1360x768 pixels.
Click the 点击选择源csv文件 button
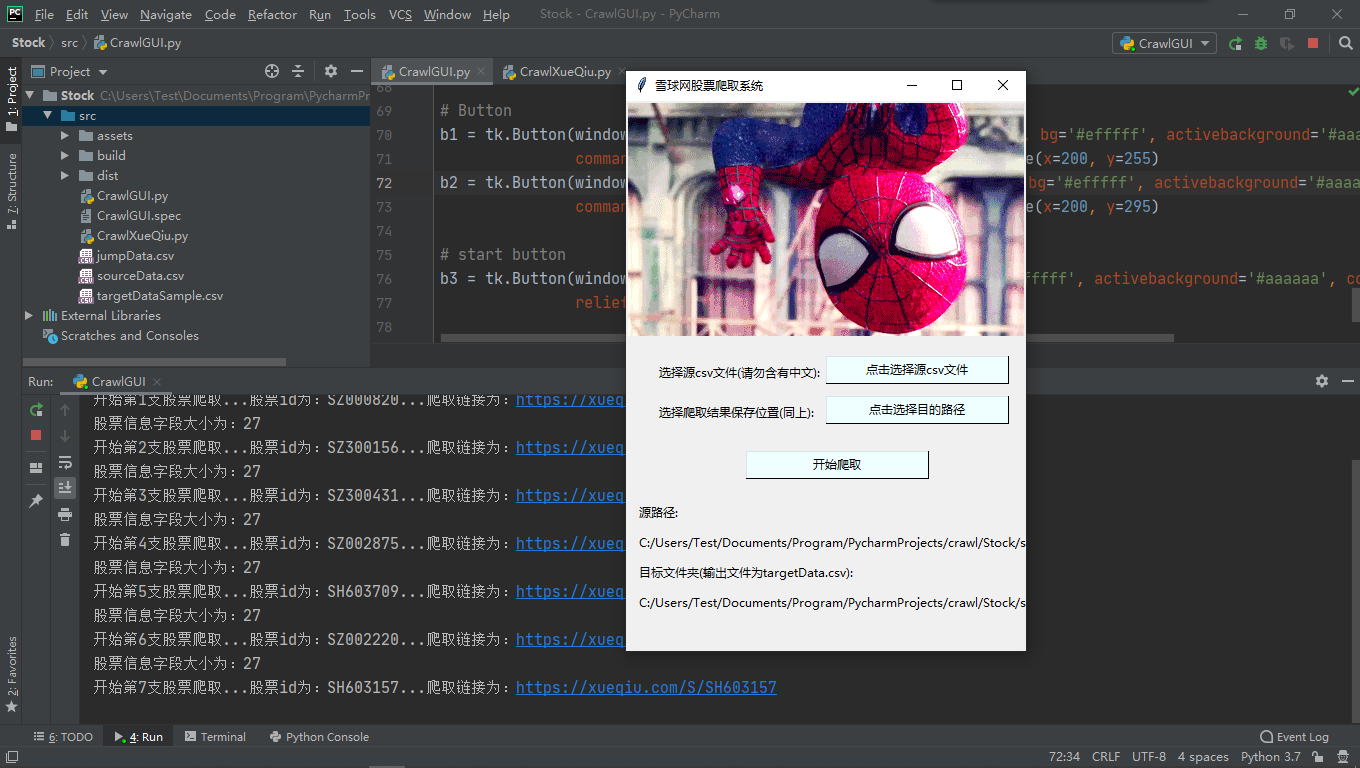click(917, 370)
